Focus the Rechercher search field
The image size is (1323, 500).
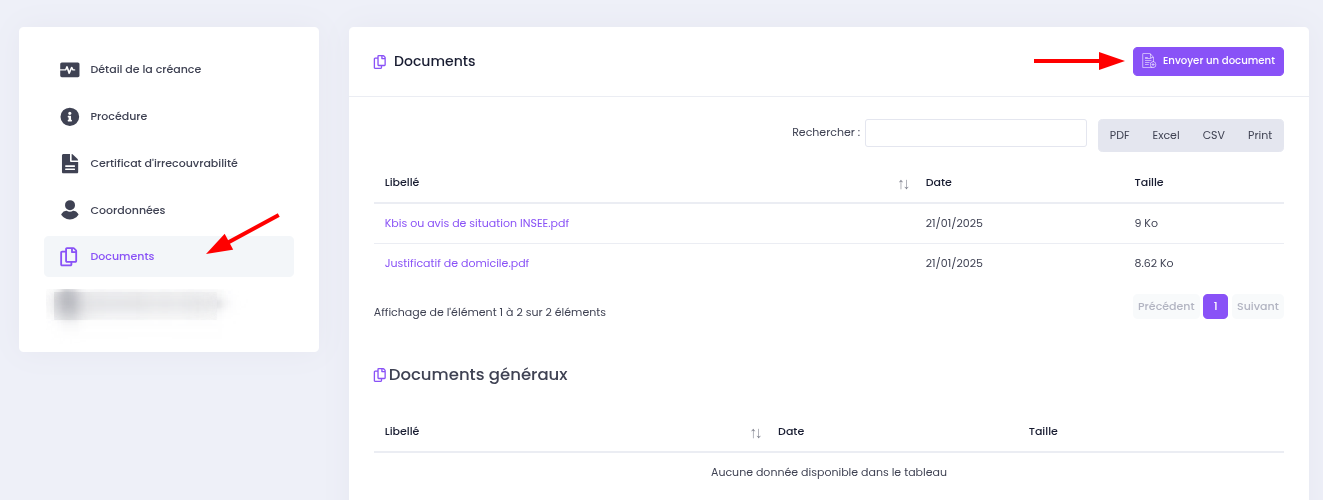[x=976, y=133]
